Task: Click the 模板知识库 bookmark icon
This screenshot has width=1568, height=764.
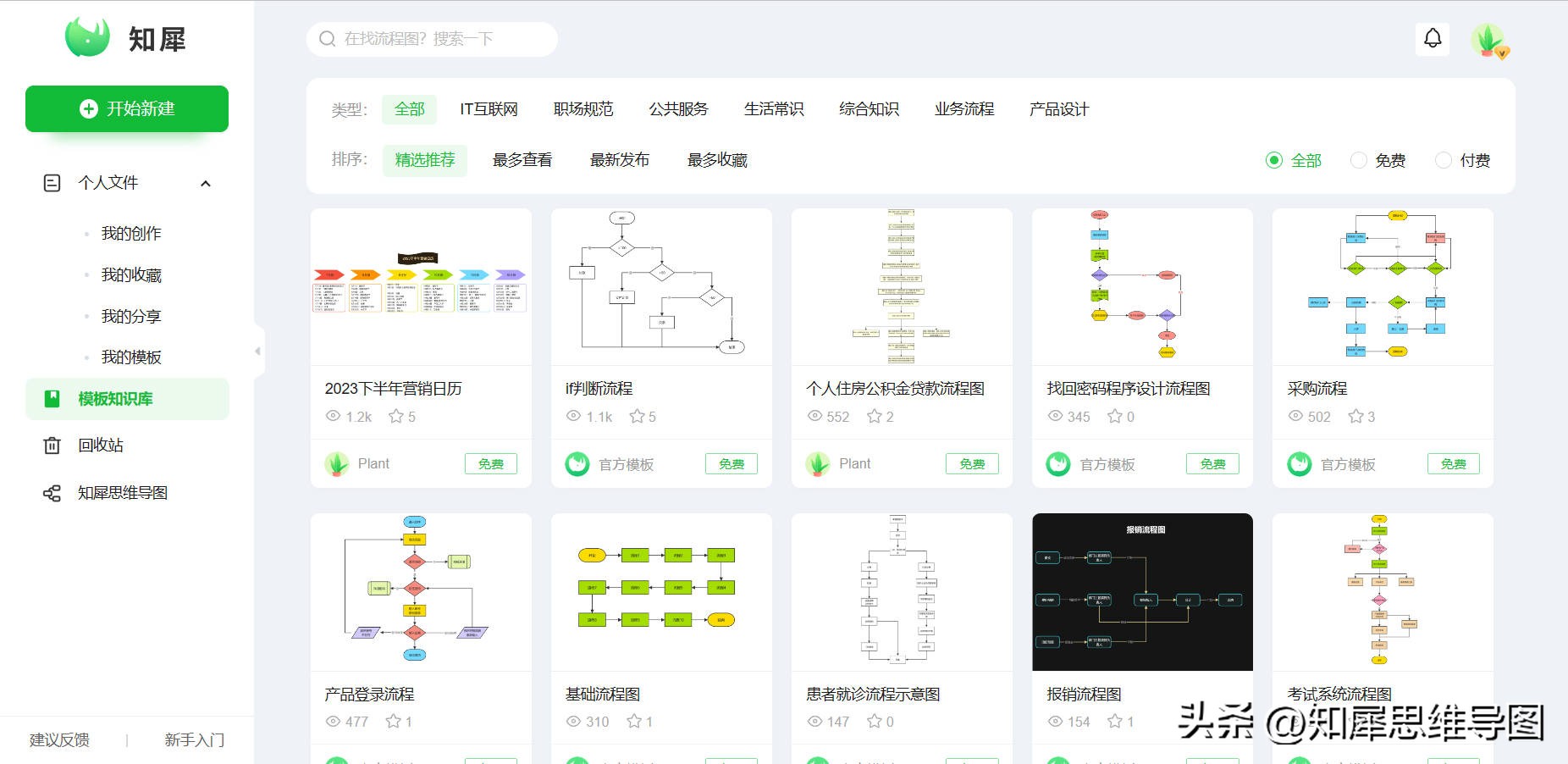Action: [x=52, y=398]
